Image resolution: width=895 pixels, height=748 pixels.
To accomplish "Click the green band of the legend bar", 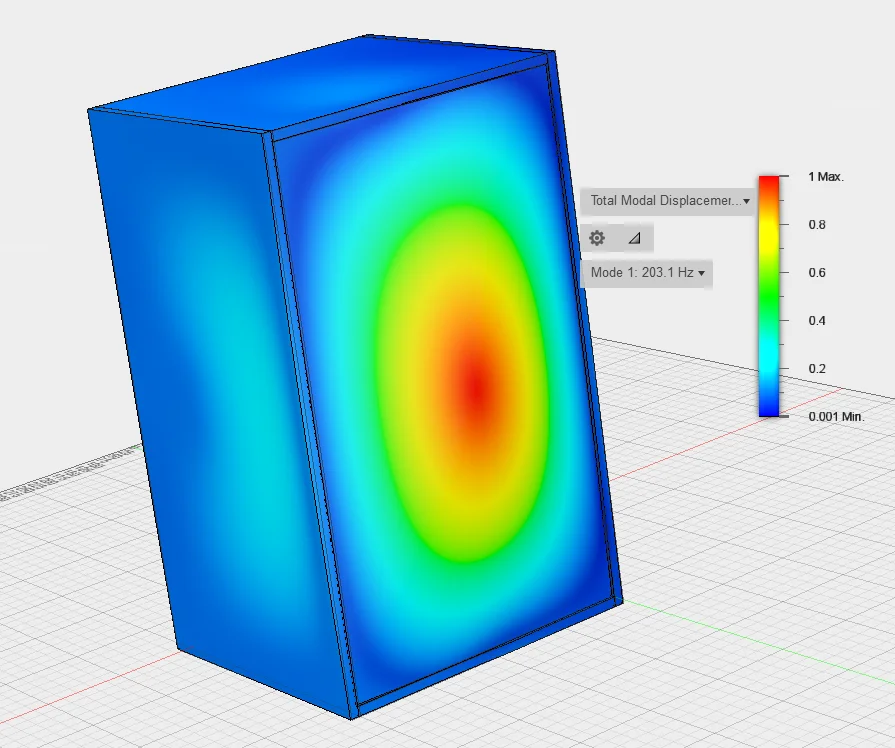I will pos(768,292).
